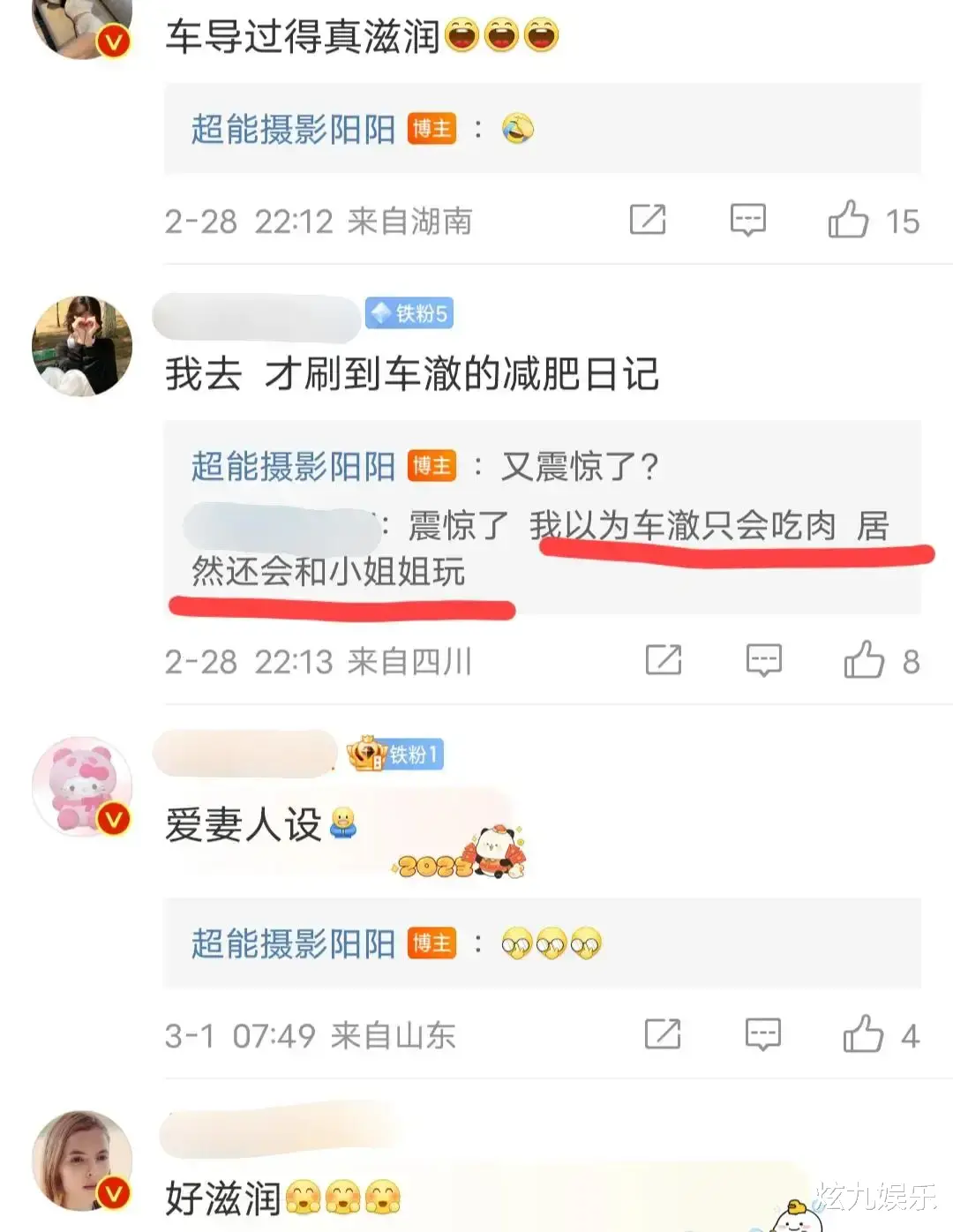The width and height of the screenshot is (953, 1232).
Task: Open 超能摄影阳阳 link beside 又震惊了
Action: 293,467
